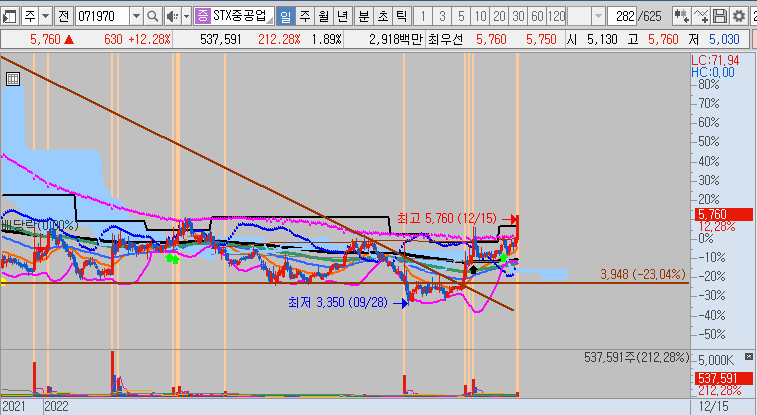Open chart settings gear icon
Image resolution: width=757 pixels, height=415 pixels.
tap(739, 16)
